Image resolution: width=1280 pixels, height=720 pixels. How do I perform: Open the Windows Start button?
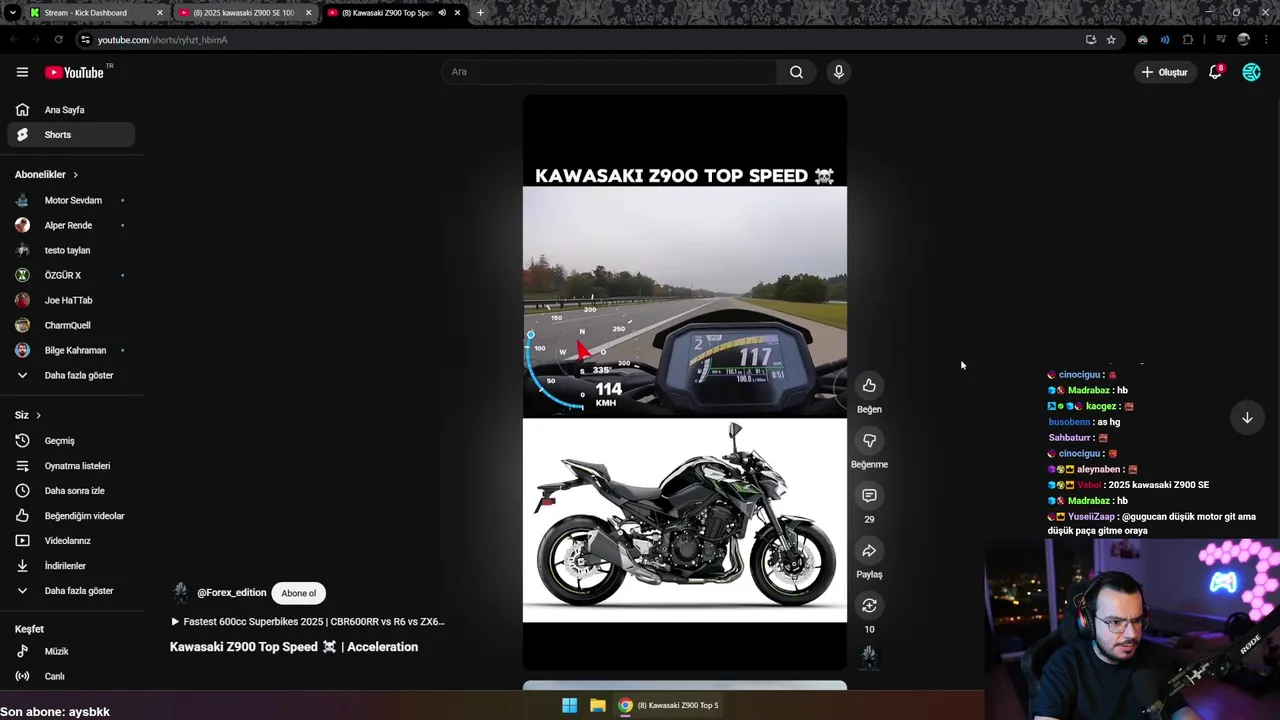pos(569,705)
